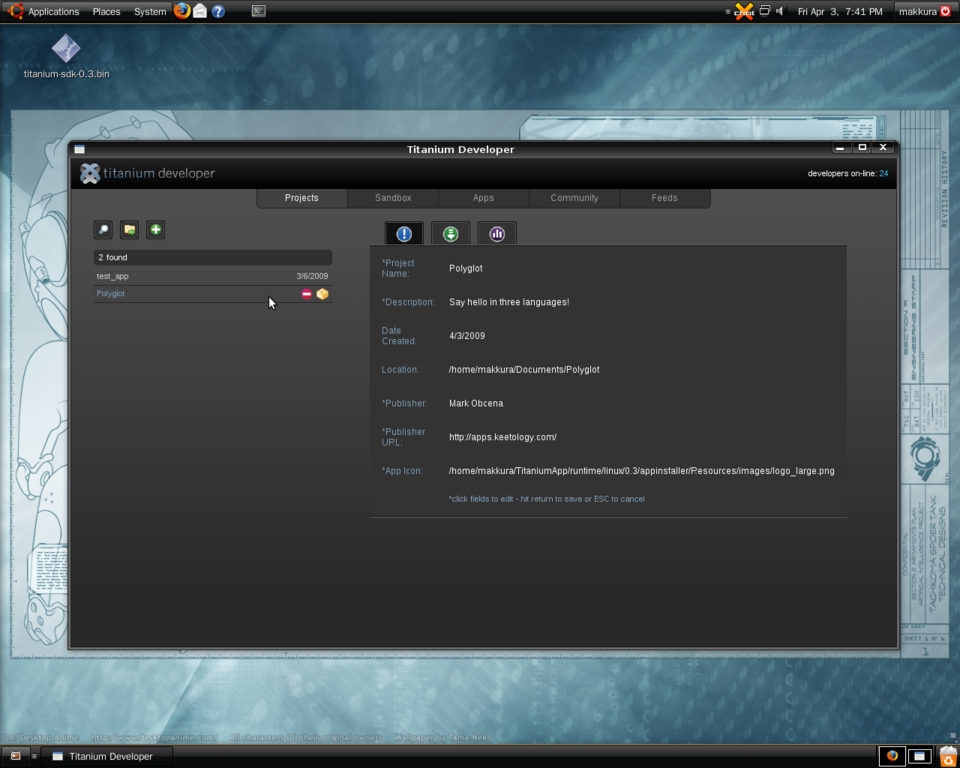
Task: Create a new project with the plus icon
Action: coord(155,229)
